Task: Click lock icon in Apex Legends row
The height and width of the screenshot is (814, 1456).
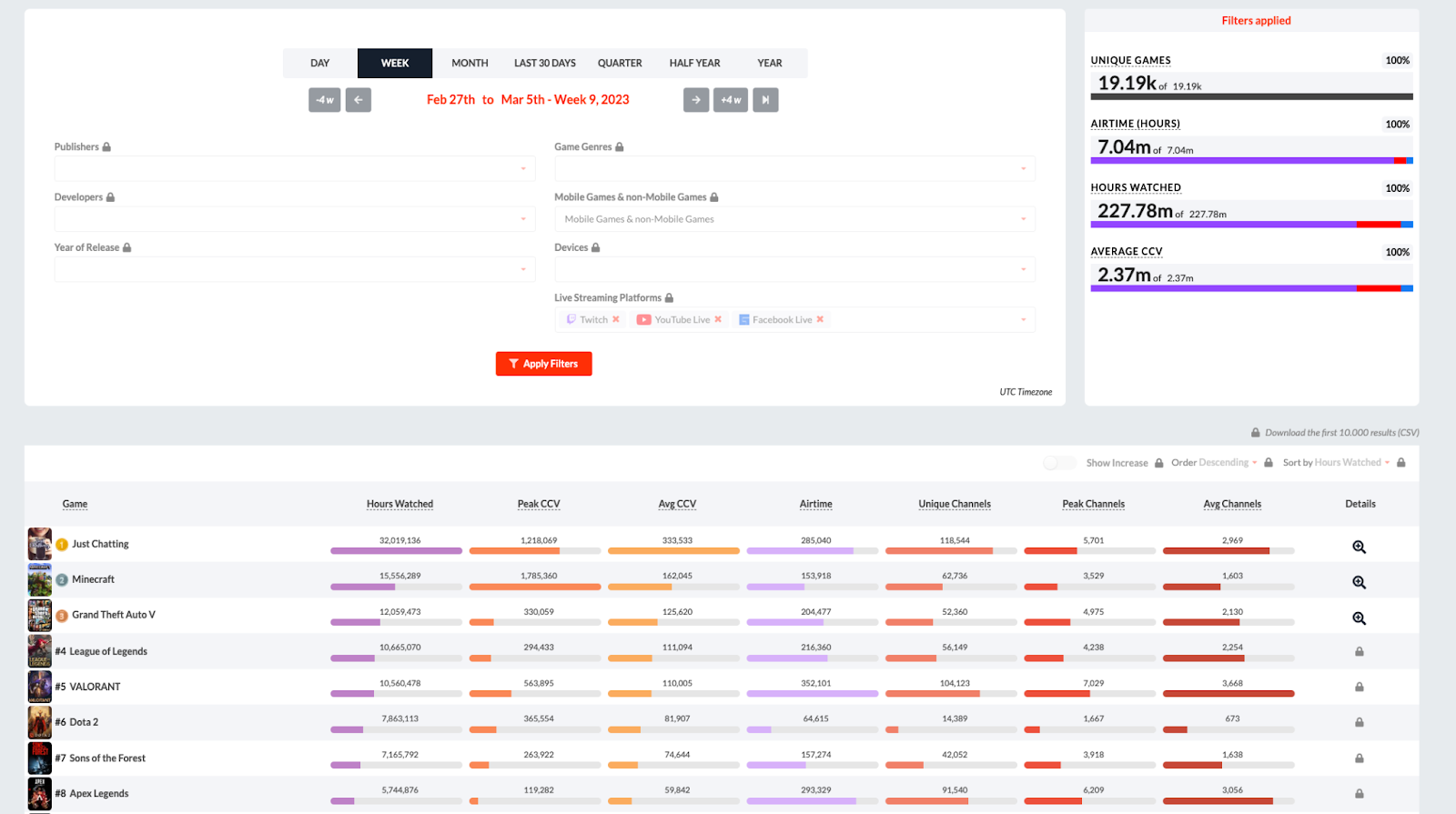Action: (x=1360, y=793)
